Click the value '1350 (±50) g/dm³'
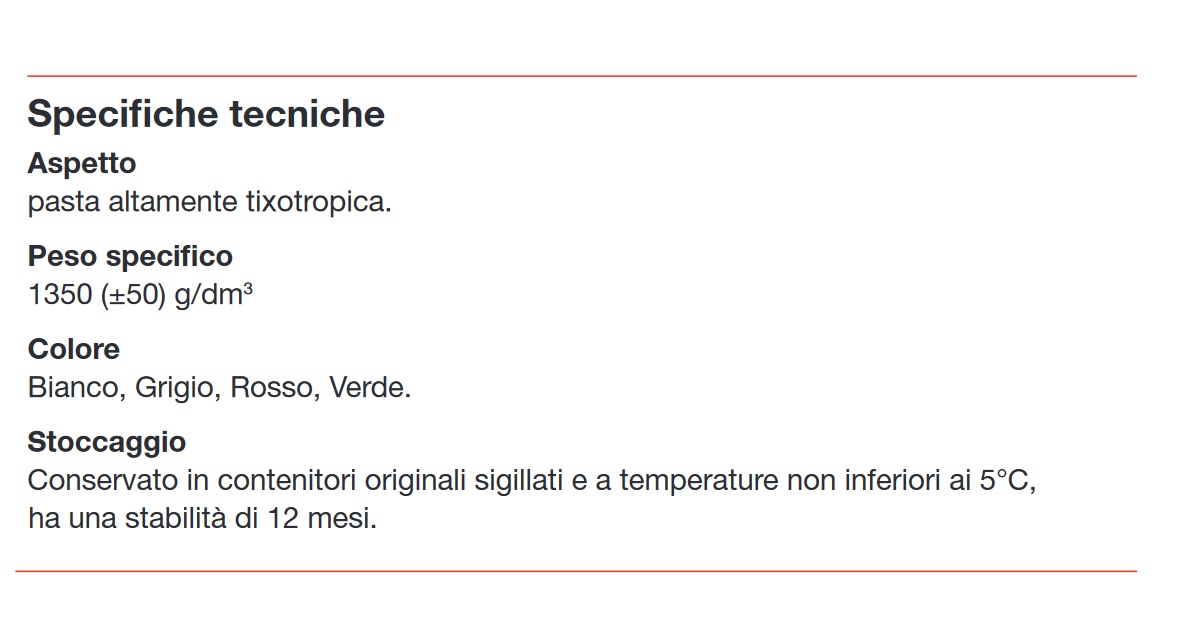1192x644 pixels. [140, 295]
